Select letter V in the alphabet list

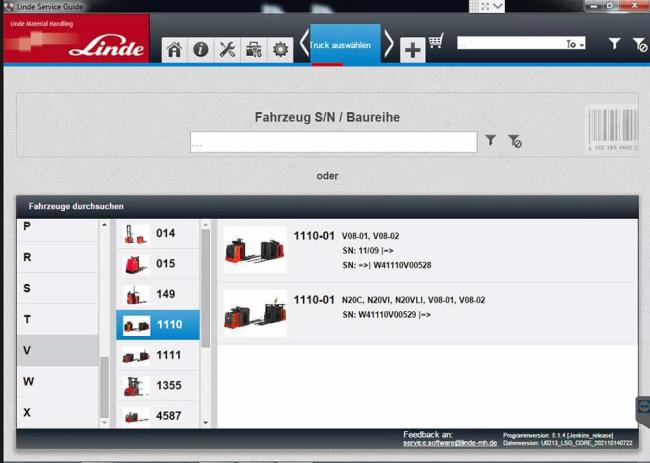(x=60, y=350)
